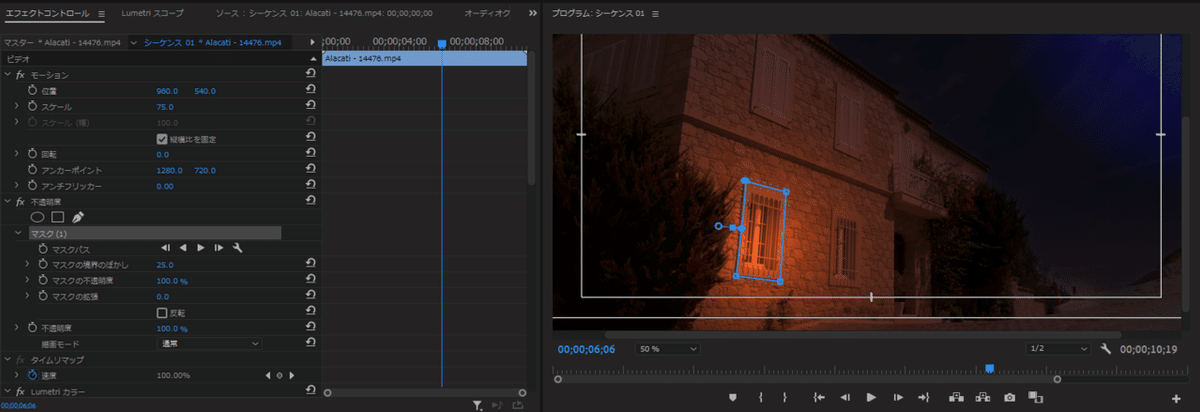Uncheck 縦横比を固定 checkbox
The image size is (1200, 412).
coord(162,139)
